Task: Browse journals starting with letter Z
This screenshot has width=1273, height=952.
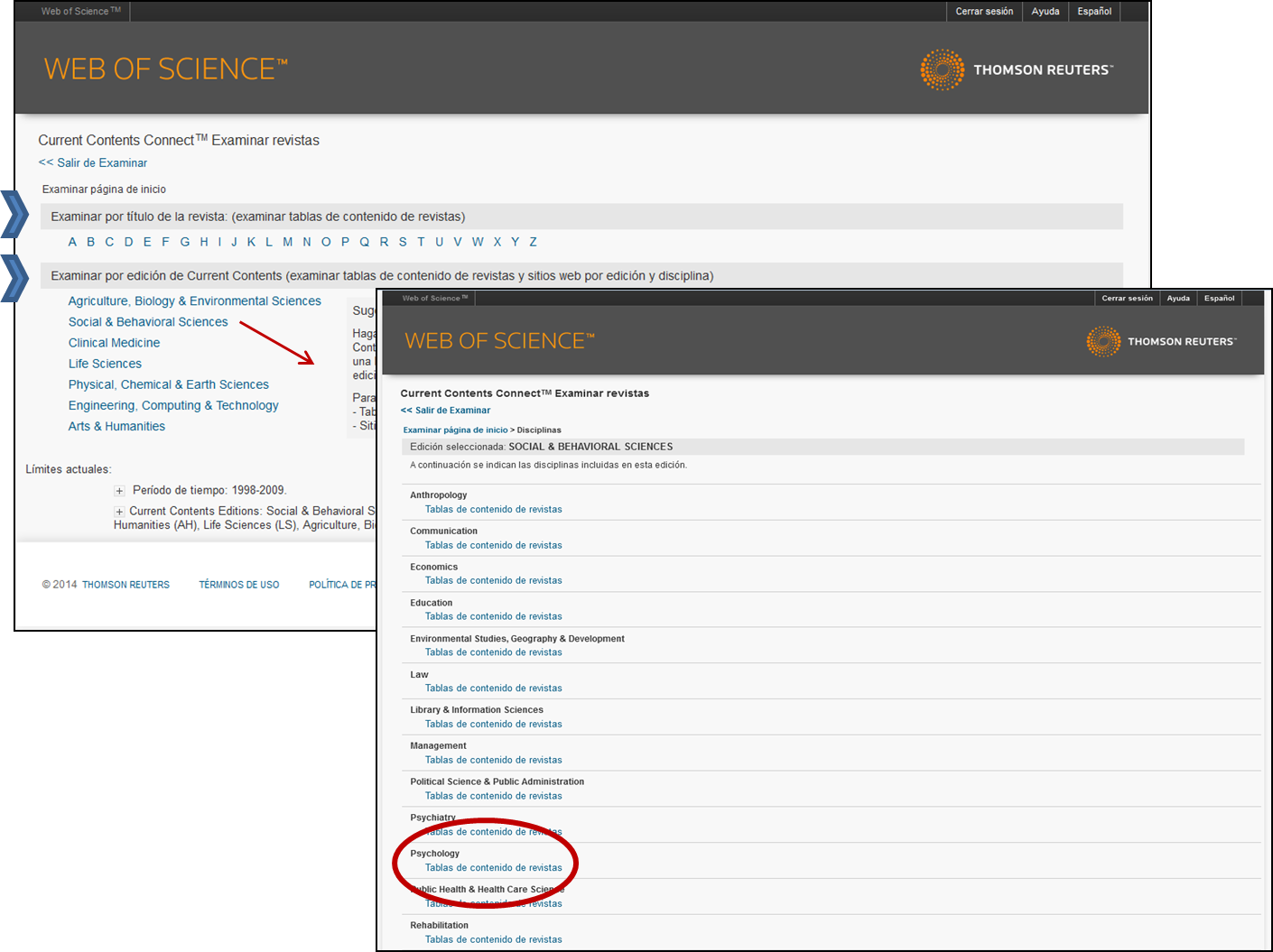Action: [533, 242]
